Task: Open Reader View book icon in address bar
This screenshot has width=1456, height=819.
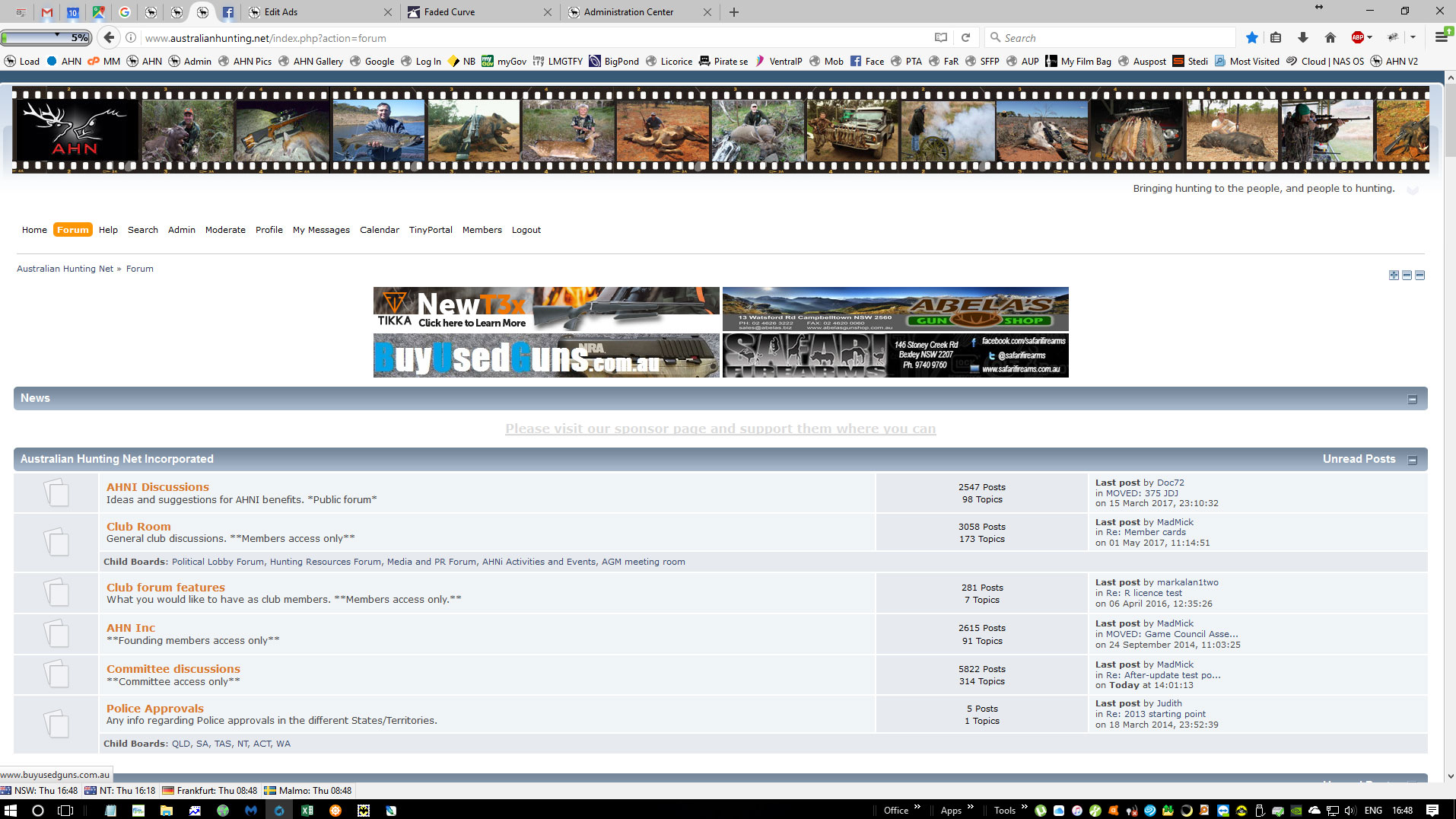Action: click(941, 37)
